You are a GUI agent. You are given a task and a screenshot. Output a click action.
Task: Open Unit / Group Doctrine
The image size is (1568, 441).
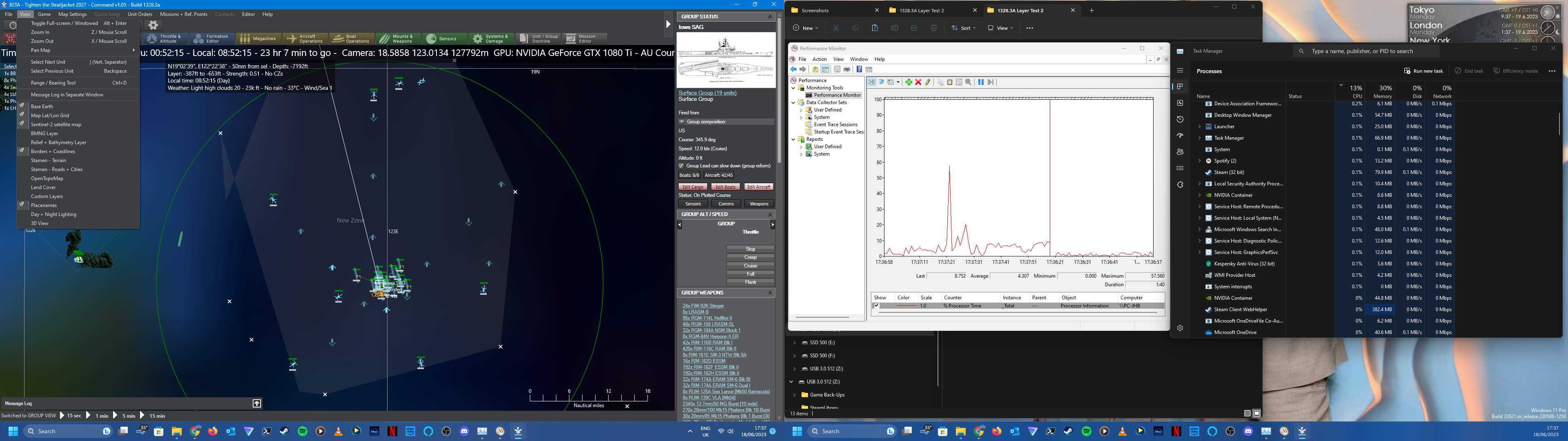538,38
